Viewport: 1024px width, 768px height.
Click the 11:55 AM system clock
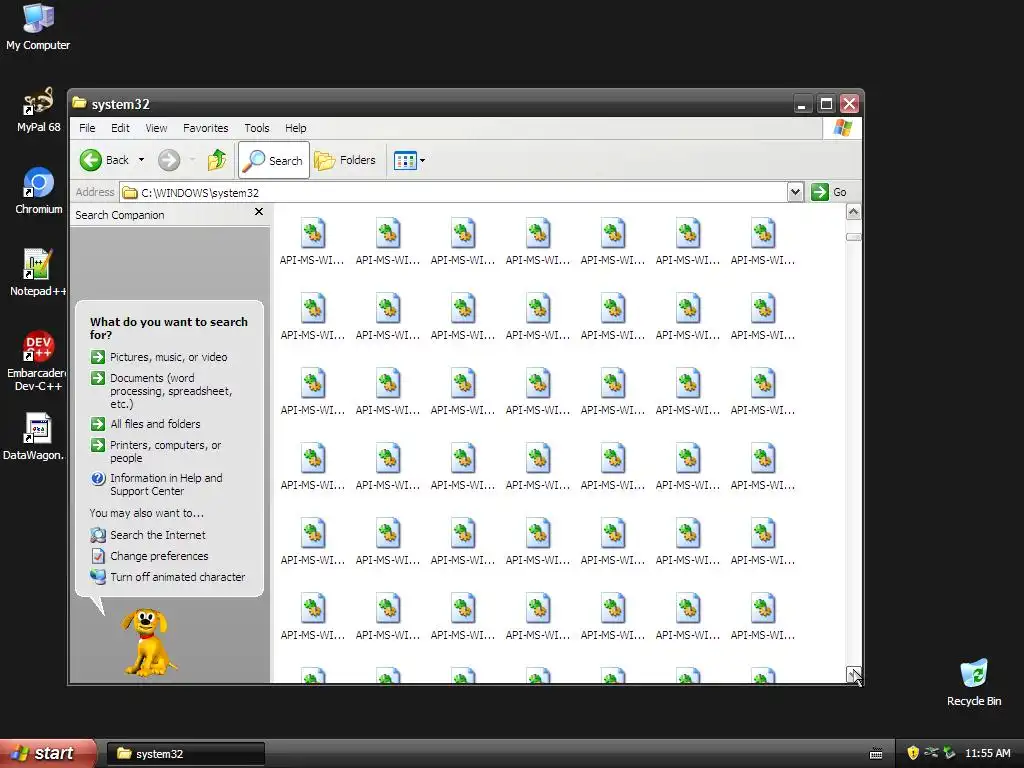pyautogui.click(x=987, y=753)
